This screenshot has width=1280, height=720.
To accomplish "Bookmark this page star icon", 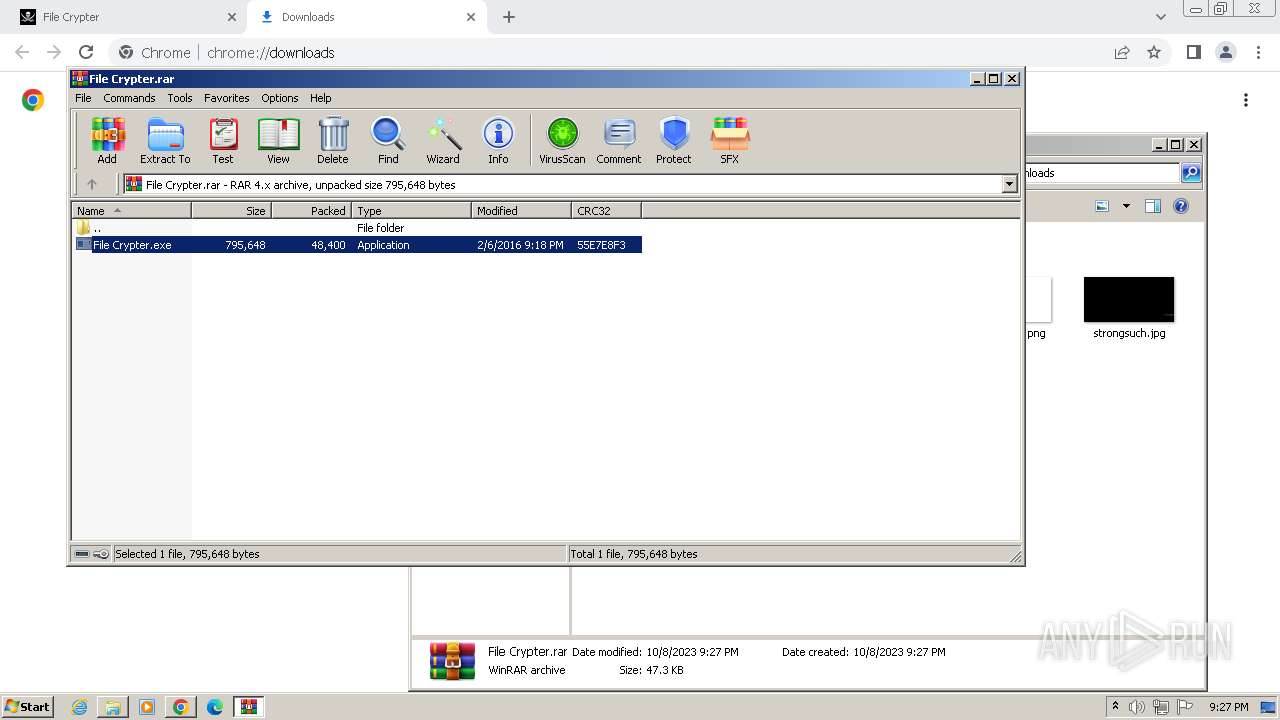I will click(x=1154, y=52).
